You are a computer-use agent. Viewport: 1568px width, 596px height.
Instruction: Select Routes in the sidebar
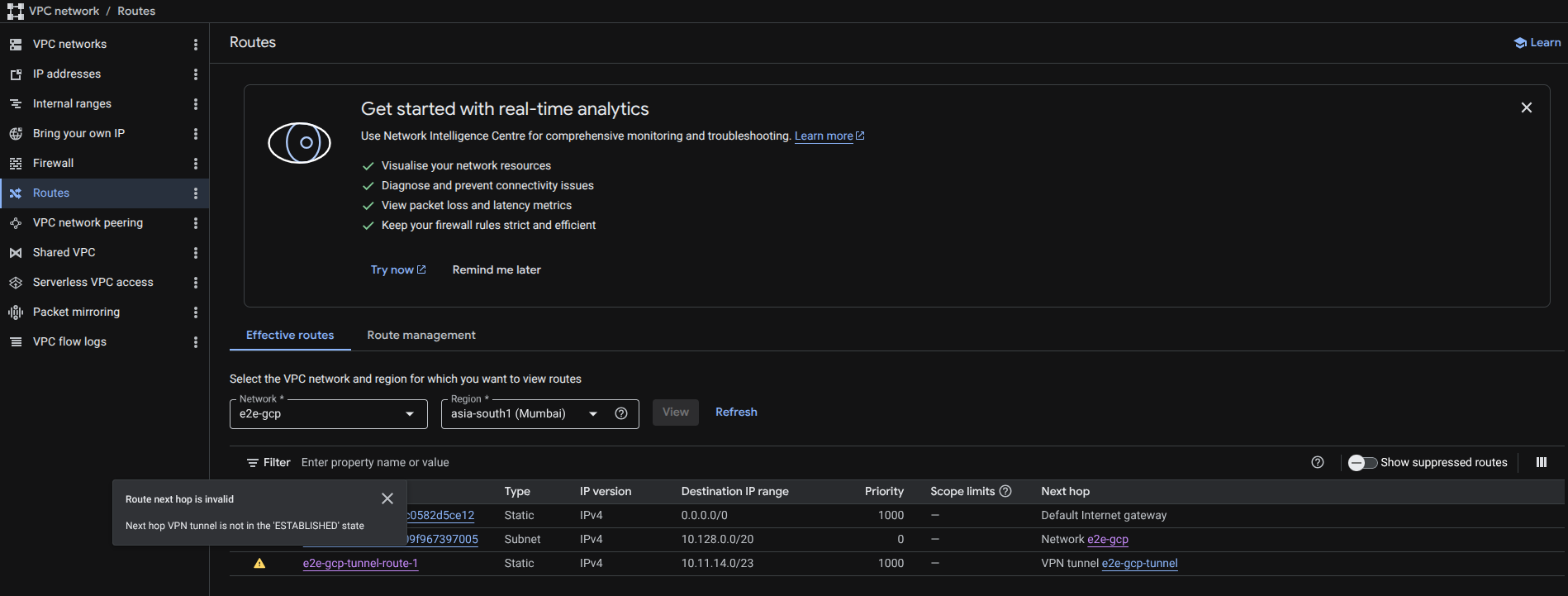tap(51, 193)
